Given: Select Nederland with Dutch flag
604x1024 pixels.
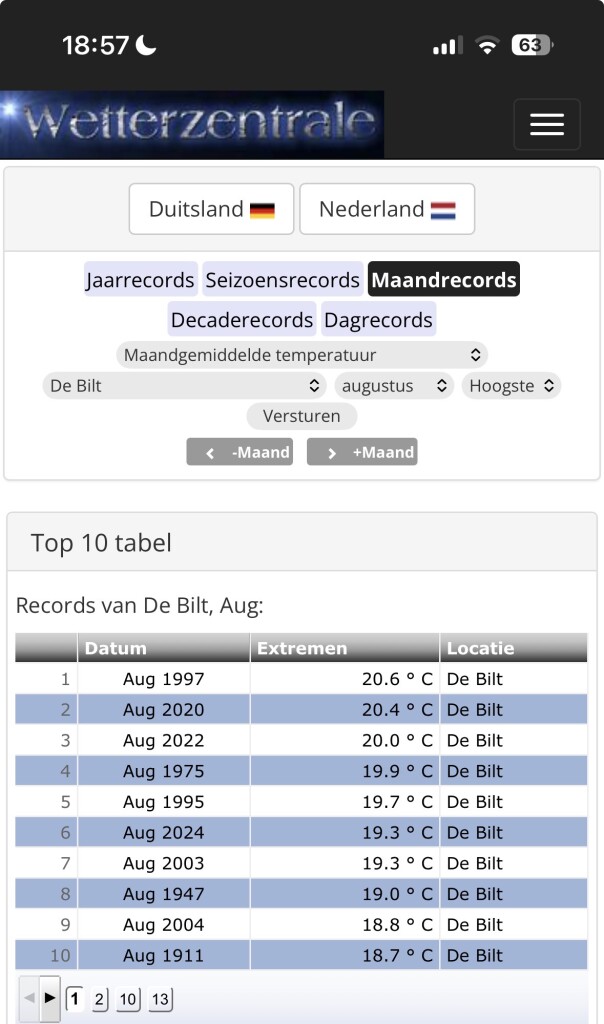Looking at the screenshot, I should 387,209.
